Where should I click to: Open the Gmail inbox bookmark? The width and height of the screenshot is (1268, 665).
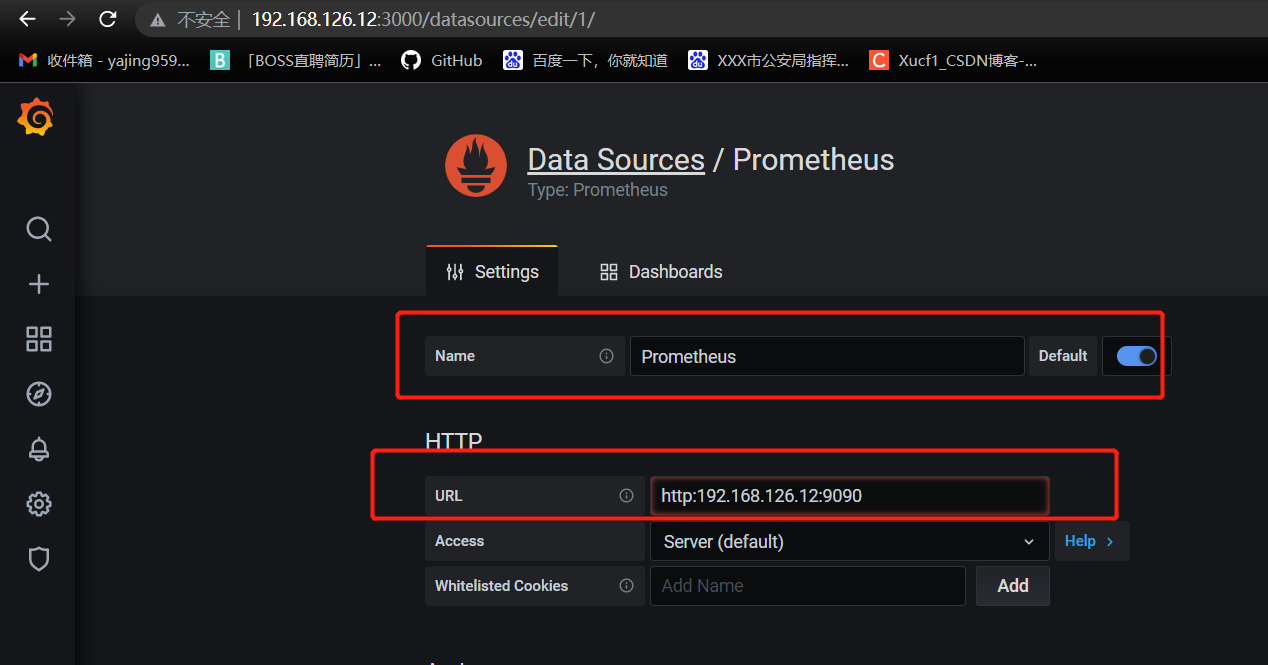point(103,61)
